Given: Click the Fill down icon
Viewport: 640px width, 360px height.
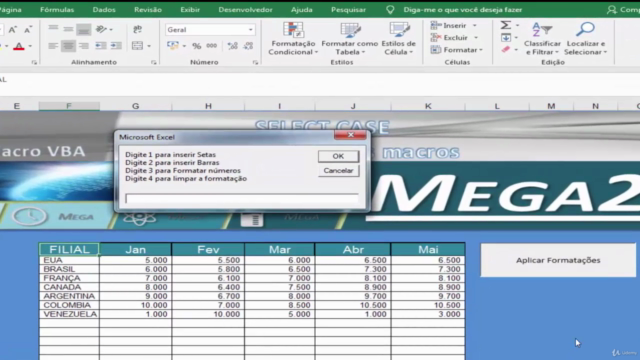Looking at the screenshot, I should click(506, 38).
